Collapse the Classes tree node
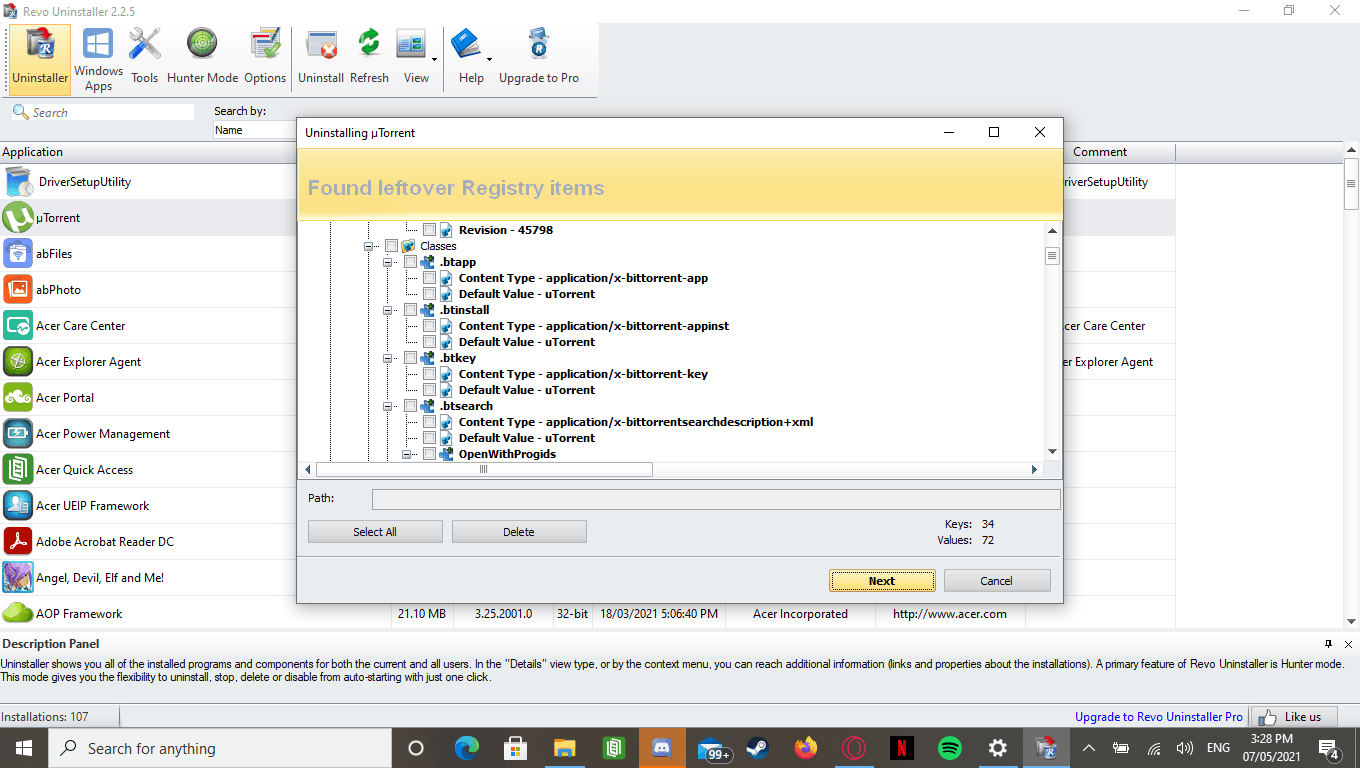 (x=368, y=246)
